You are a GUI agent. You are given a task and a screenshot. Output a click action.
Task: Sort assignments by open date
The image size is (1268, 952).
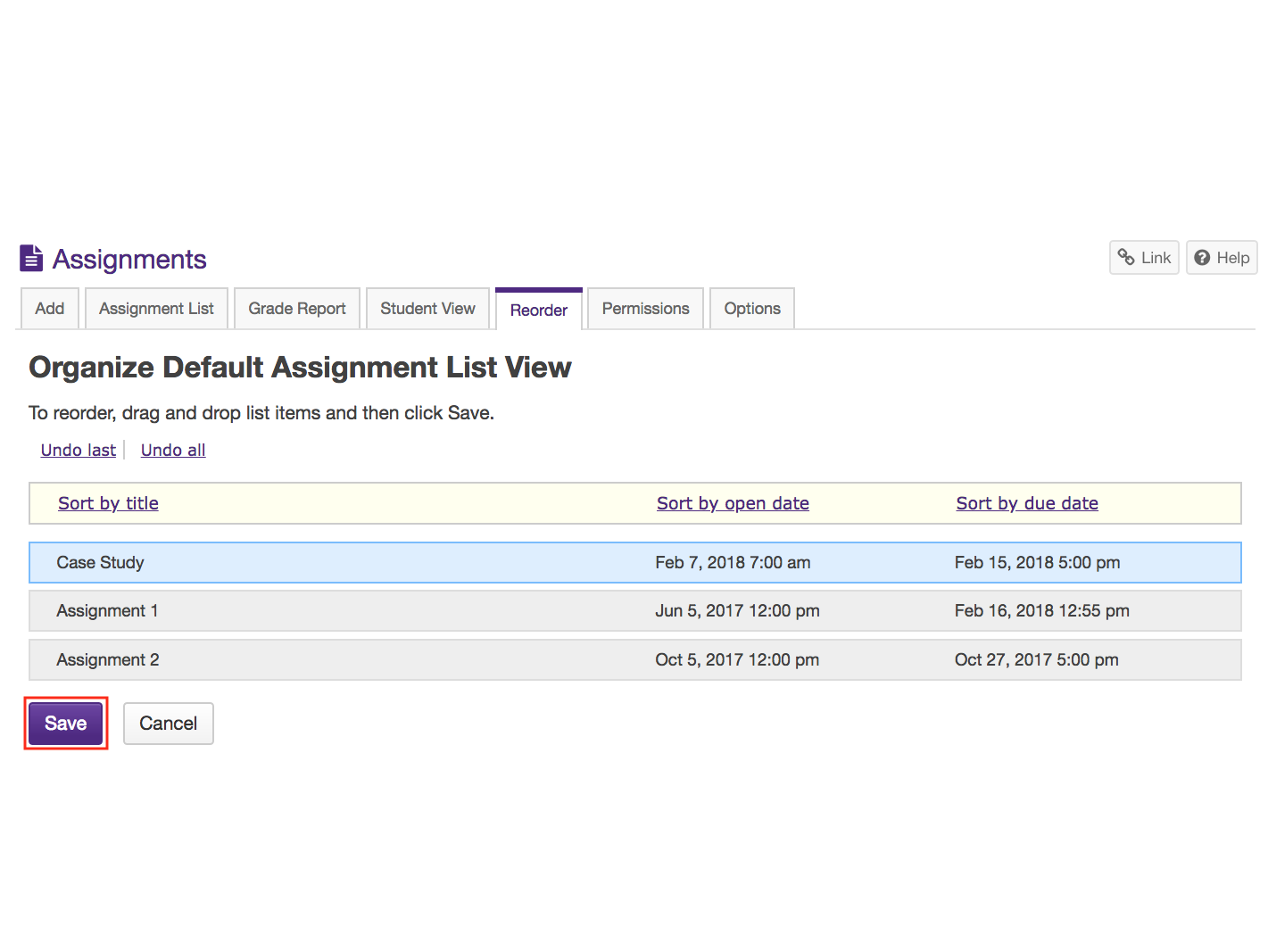(x=733, y=503)
